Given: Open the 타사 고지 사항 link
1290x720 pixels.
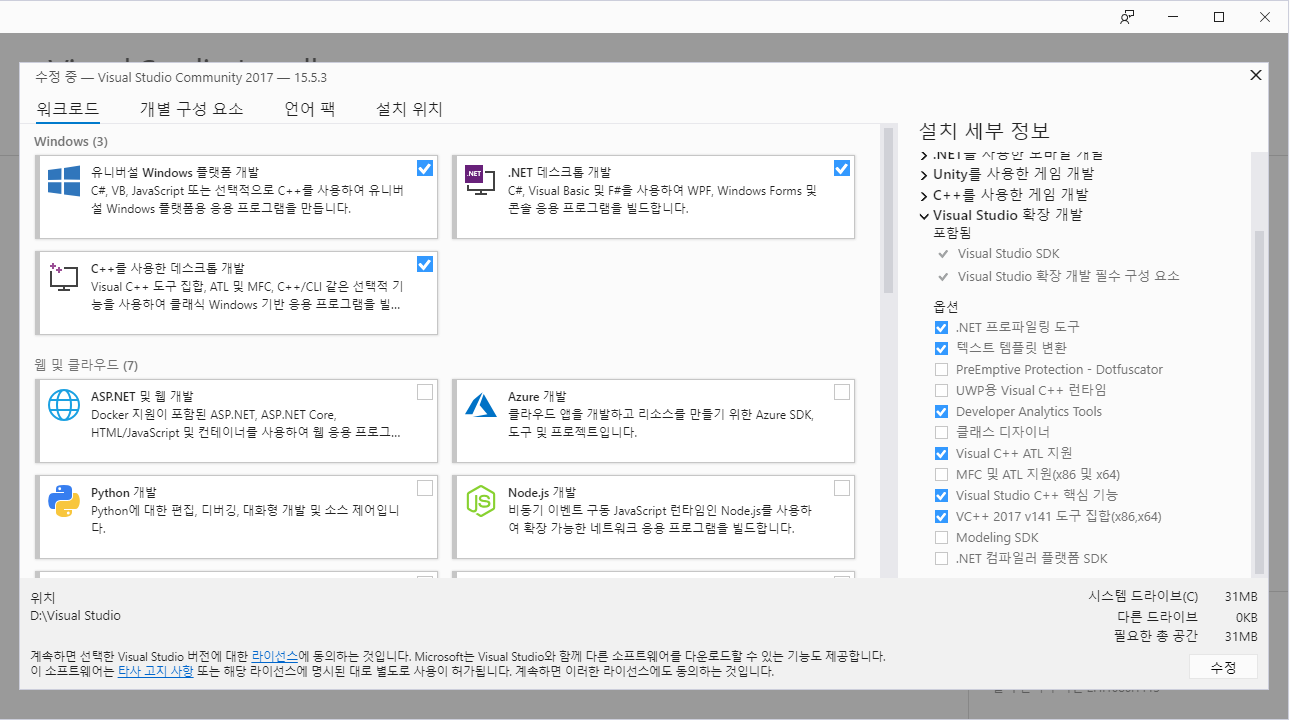Looking at the screenshot, I should (155, 672).
